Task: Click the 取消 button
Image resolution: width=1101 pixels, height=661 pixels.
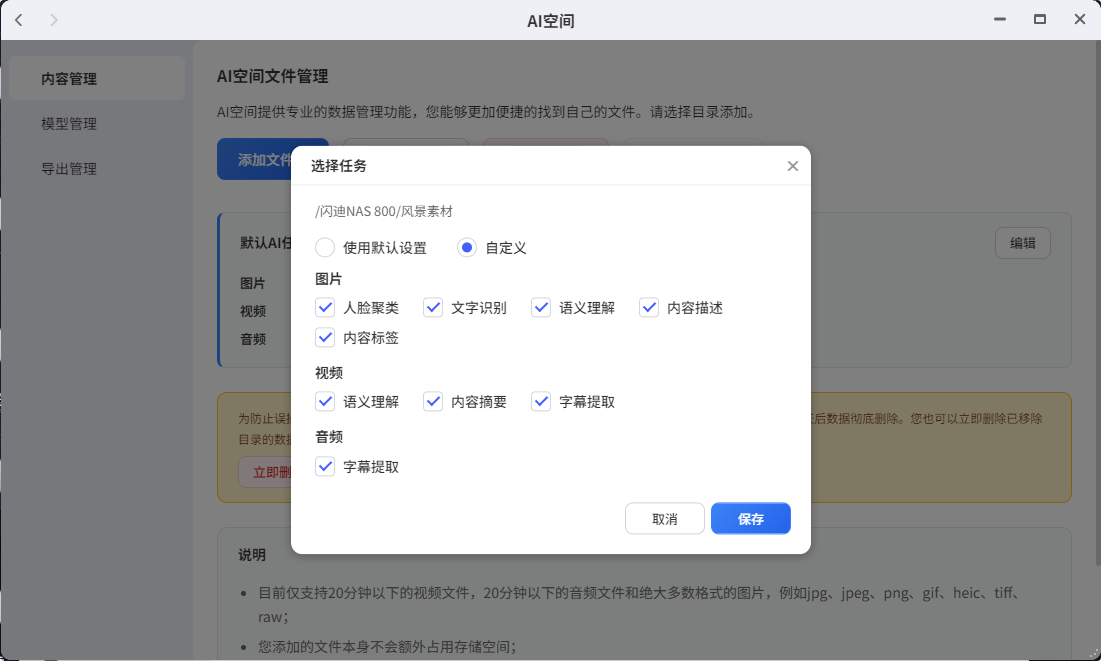Action: [665, 518]
